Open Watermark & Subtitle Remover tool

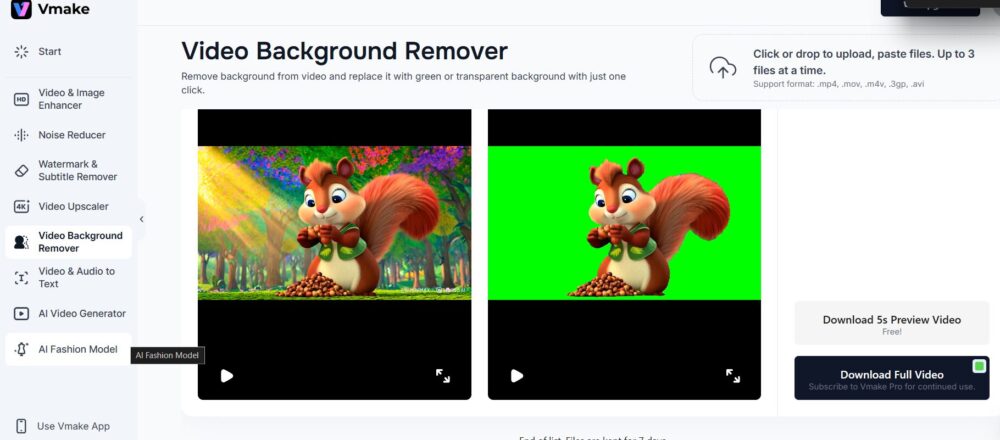coord(68,170)
